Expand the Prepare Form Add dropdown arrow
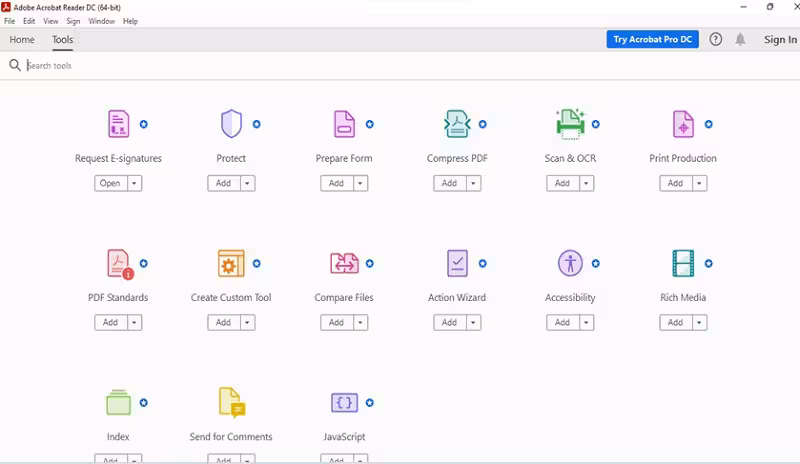800x464 pixels. pyautogui.click(x=360, y=183)
